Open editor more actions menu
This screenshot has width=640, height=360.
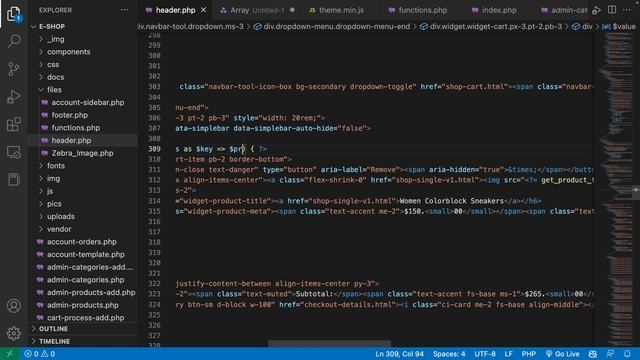pos(627,10)
